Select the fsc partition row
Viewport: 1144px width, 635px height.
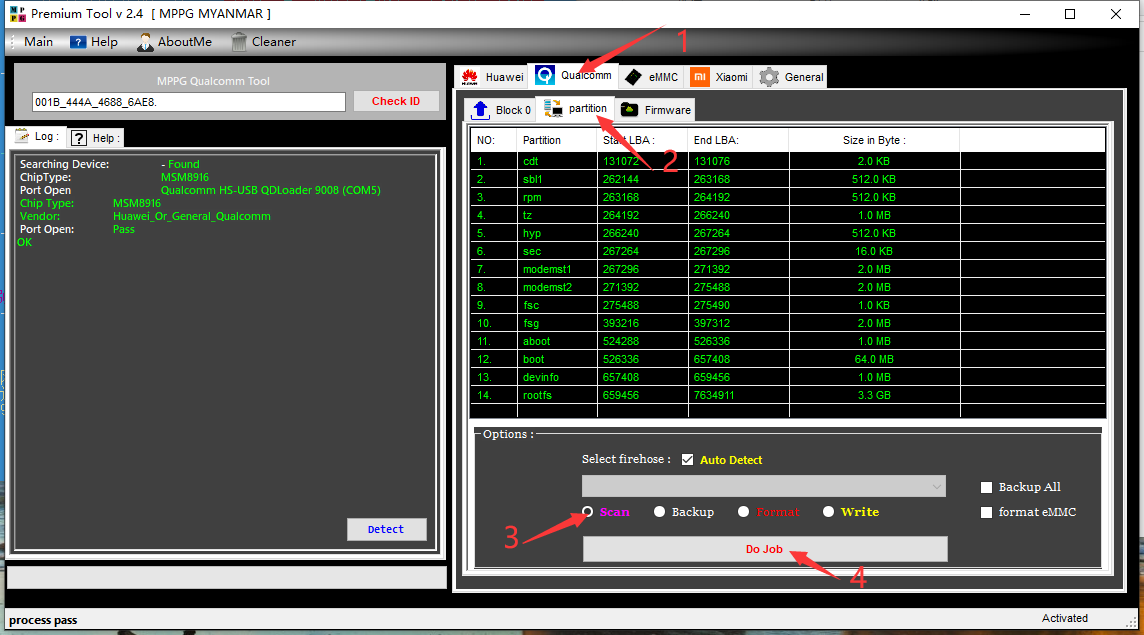point(788,305)
